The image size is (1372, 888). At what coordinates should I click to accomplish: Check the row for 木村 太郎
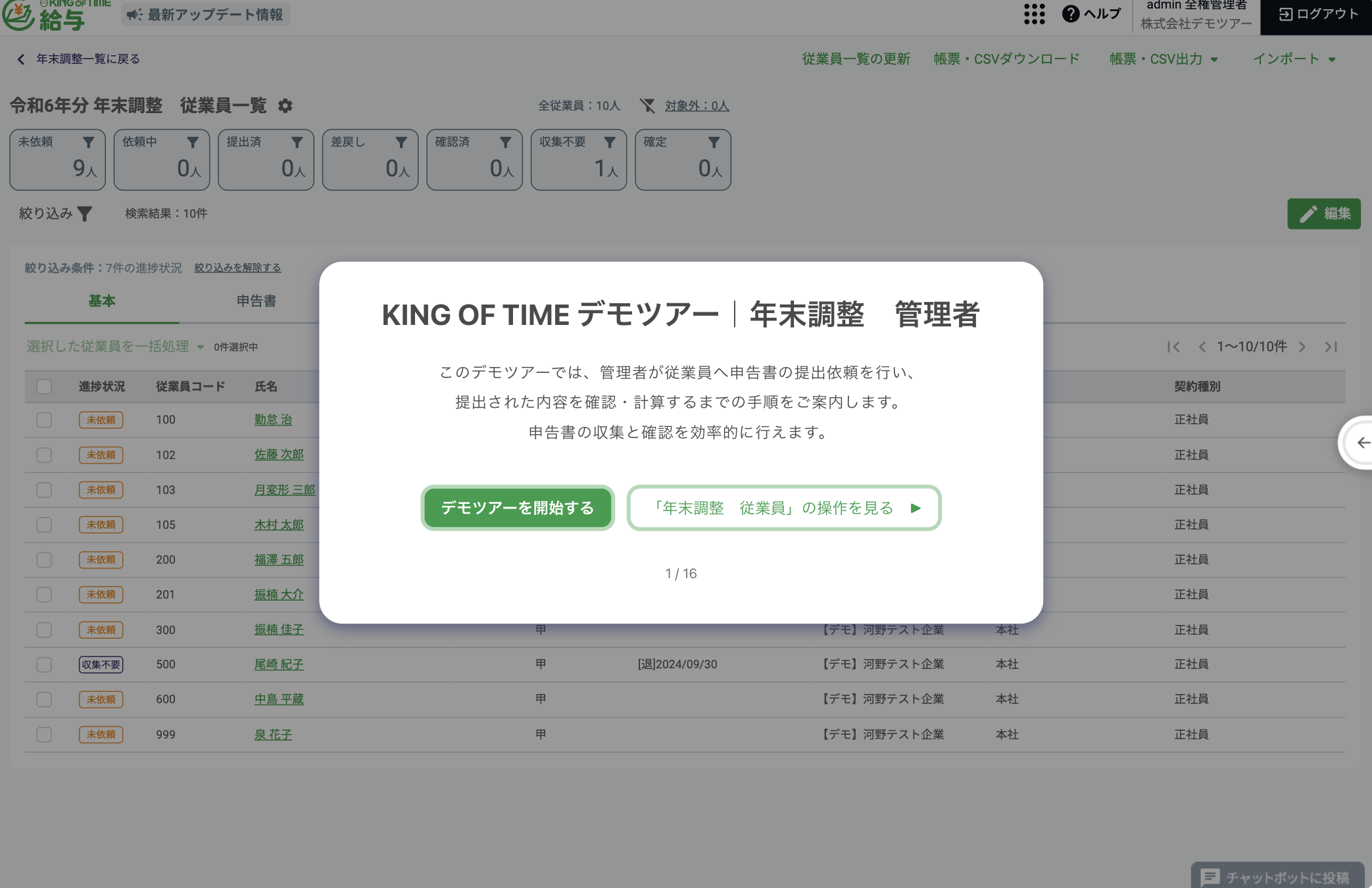44,525
